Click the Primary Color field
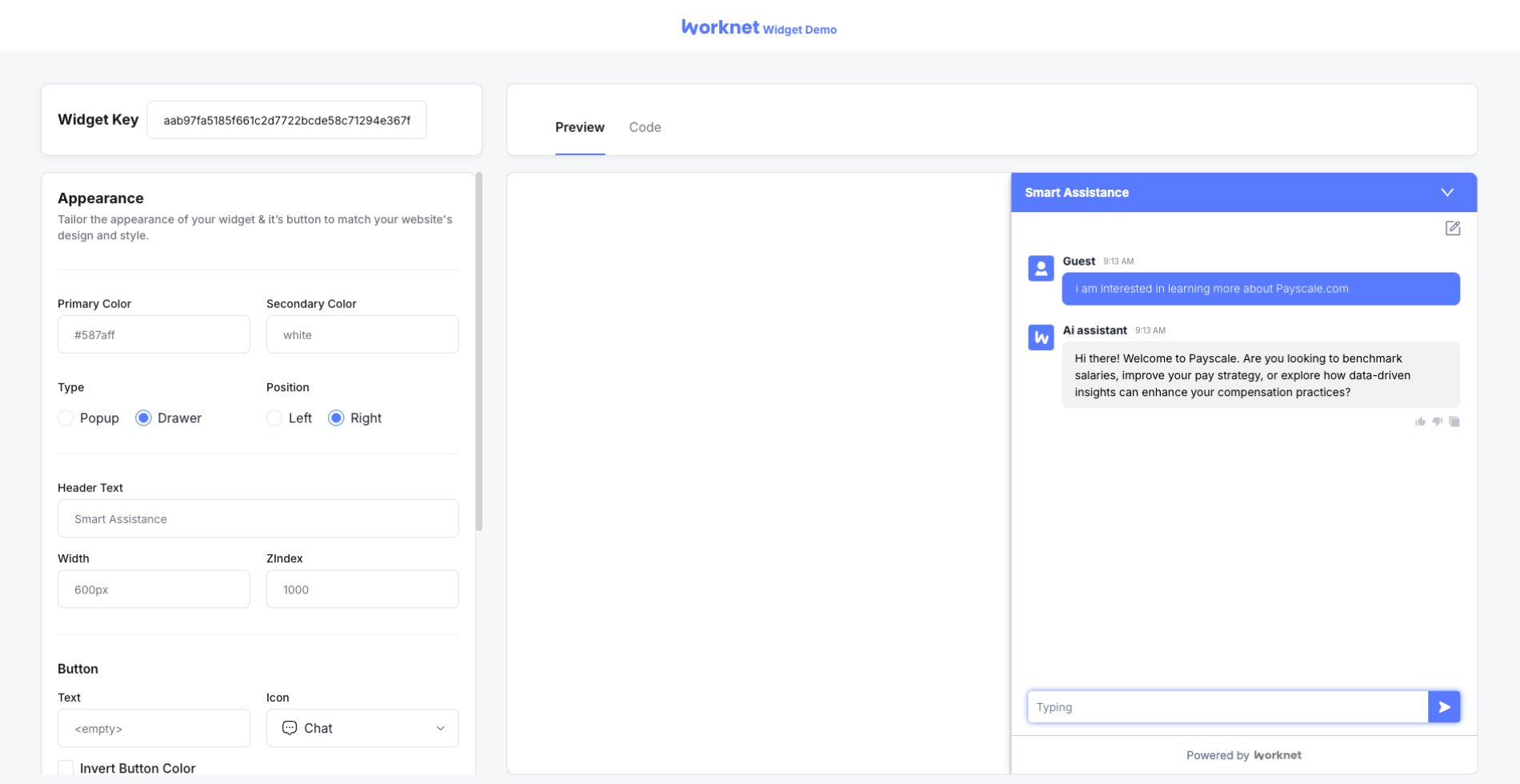The width and height of the screenshot is (1520, 784). point(154,334)
